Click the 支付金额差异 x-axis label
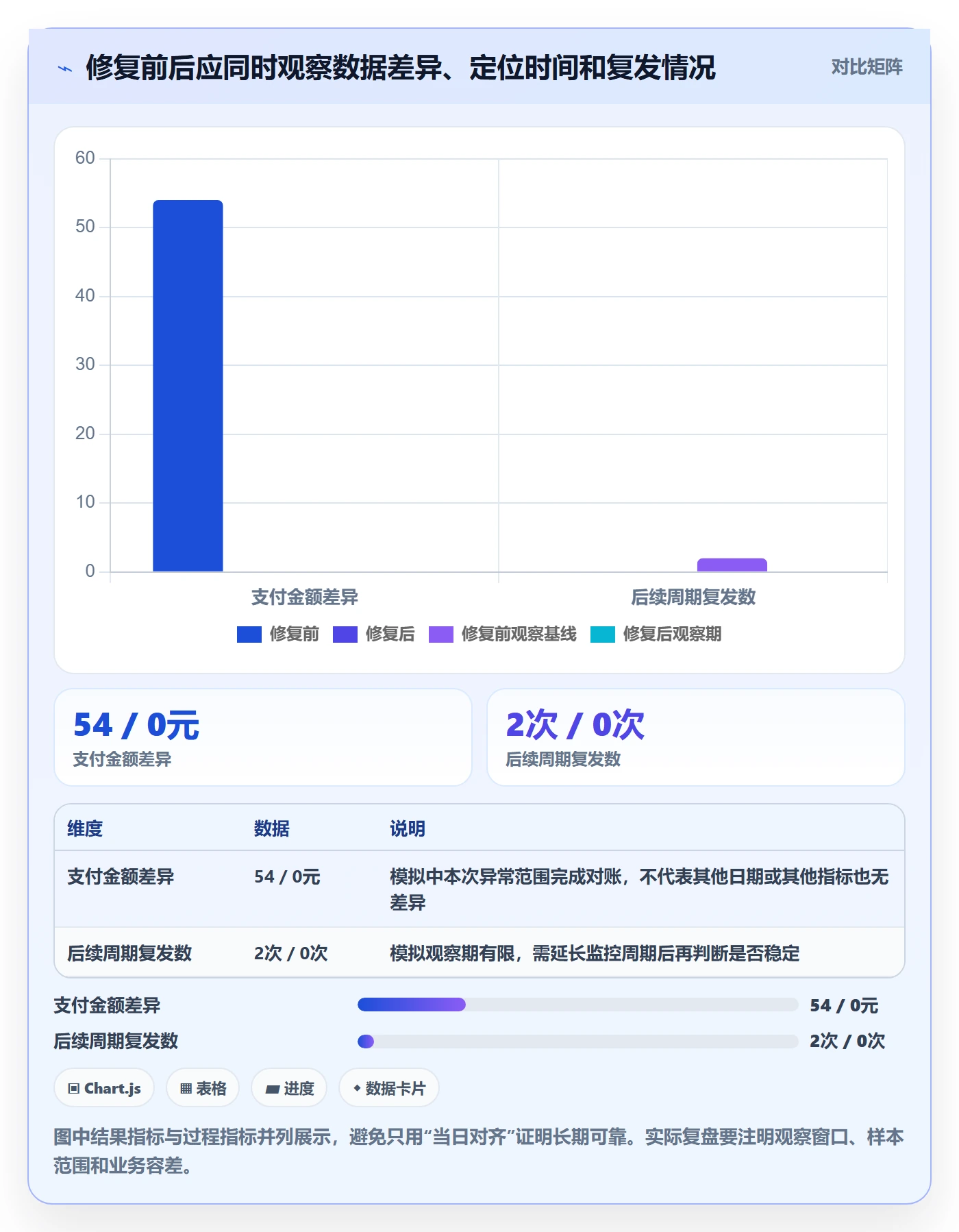The height and width of the screenshot is (1232, 959). 305,597
